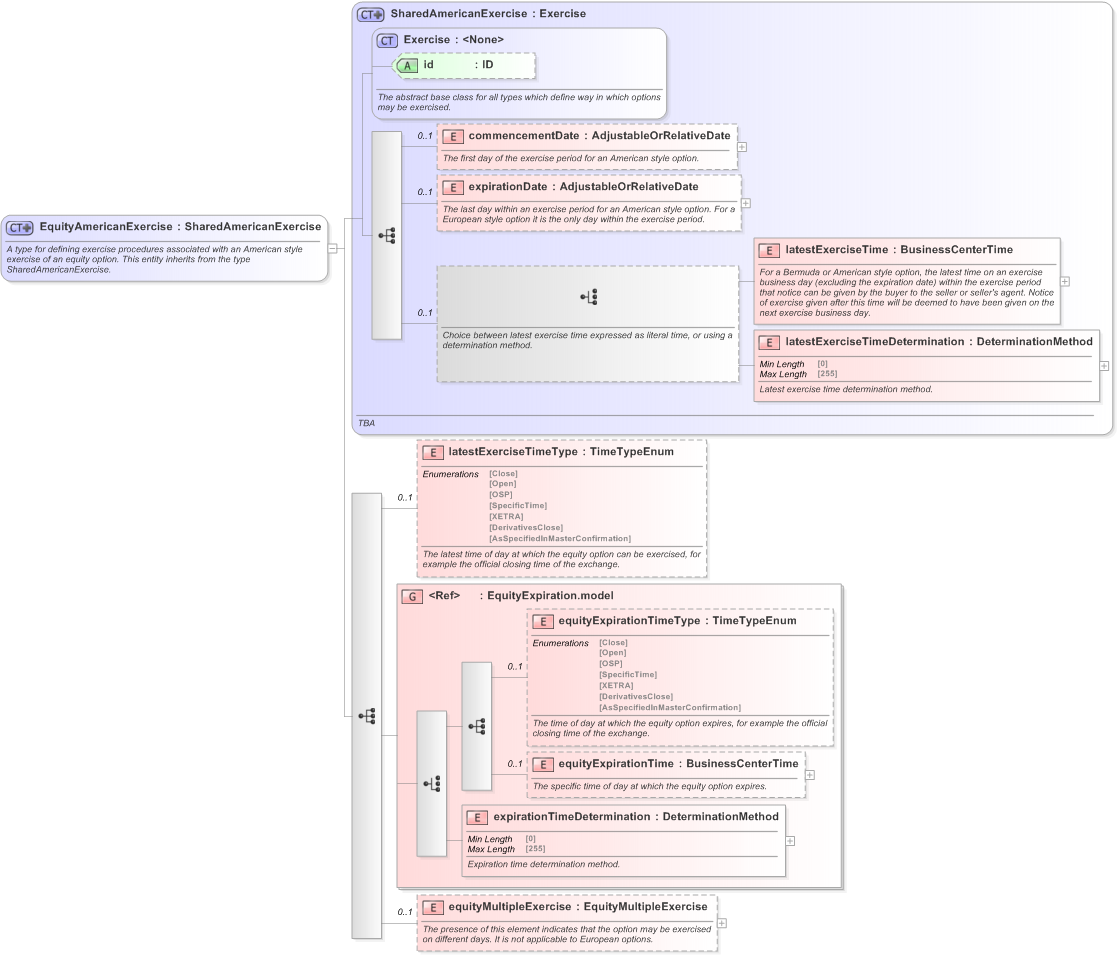Open the EquityExpiration.model group reference
The image size is (1117, 956).
[550, 596]
